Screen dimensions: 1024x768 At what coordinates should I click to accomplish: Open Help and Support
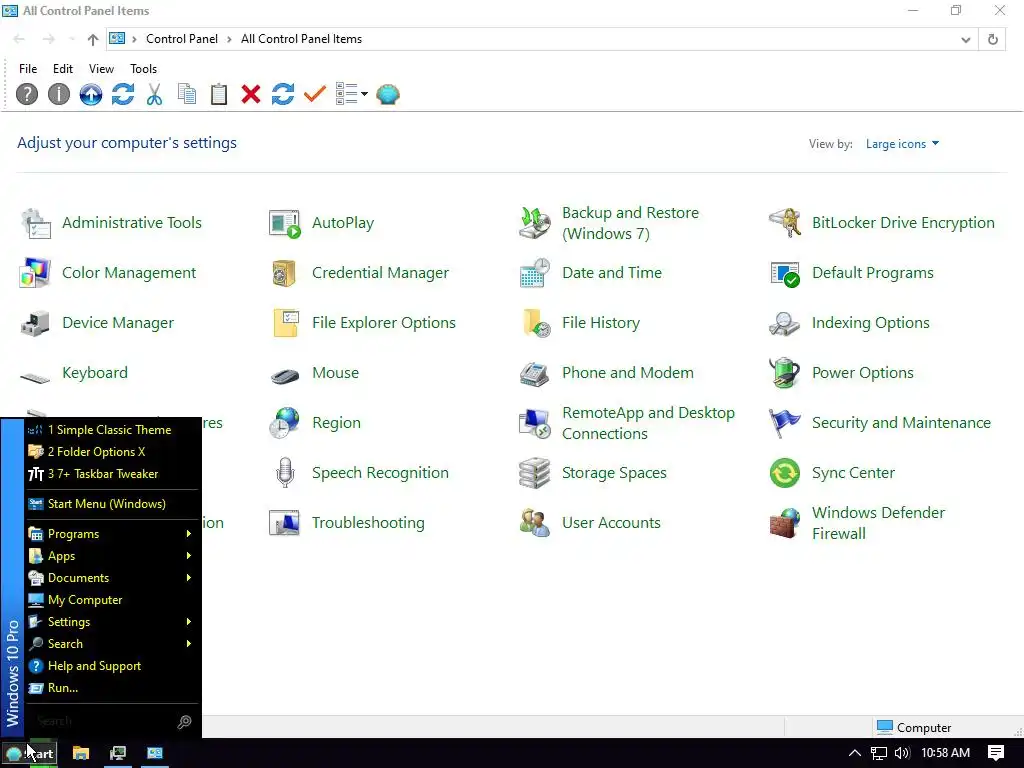112,666
